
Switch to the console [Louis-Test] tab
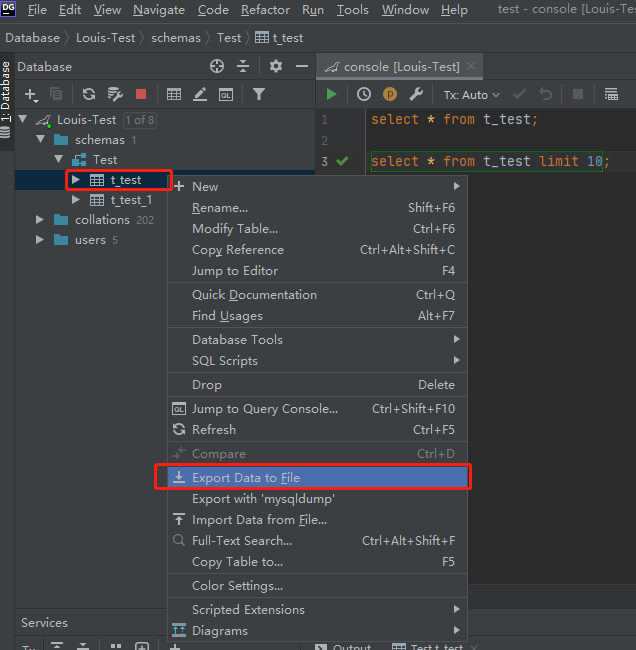(401, 66)
